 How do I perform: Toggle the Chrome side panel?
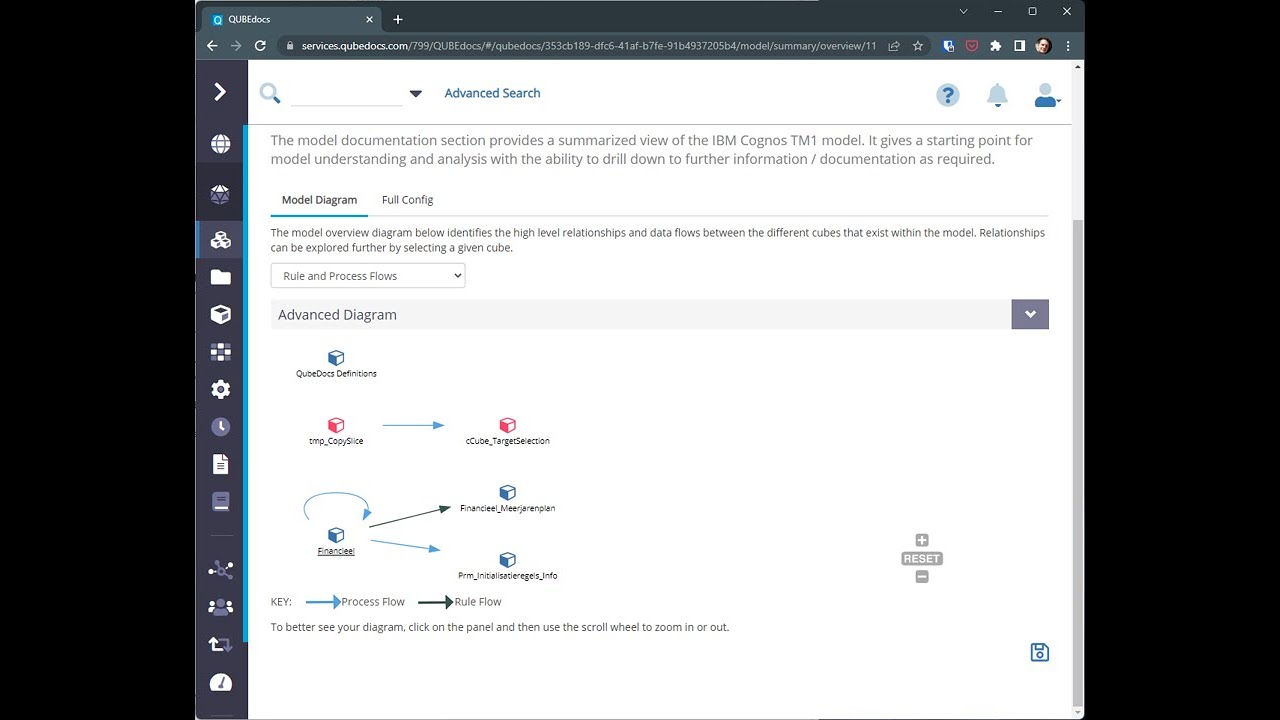(1019, 46)
